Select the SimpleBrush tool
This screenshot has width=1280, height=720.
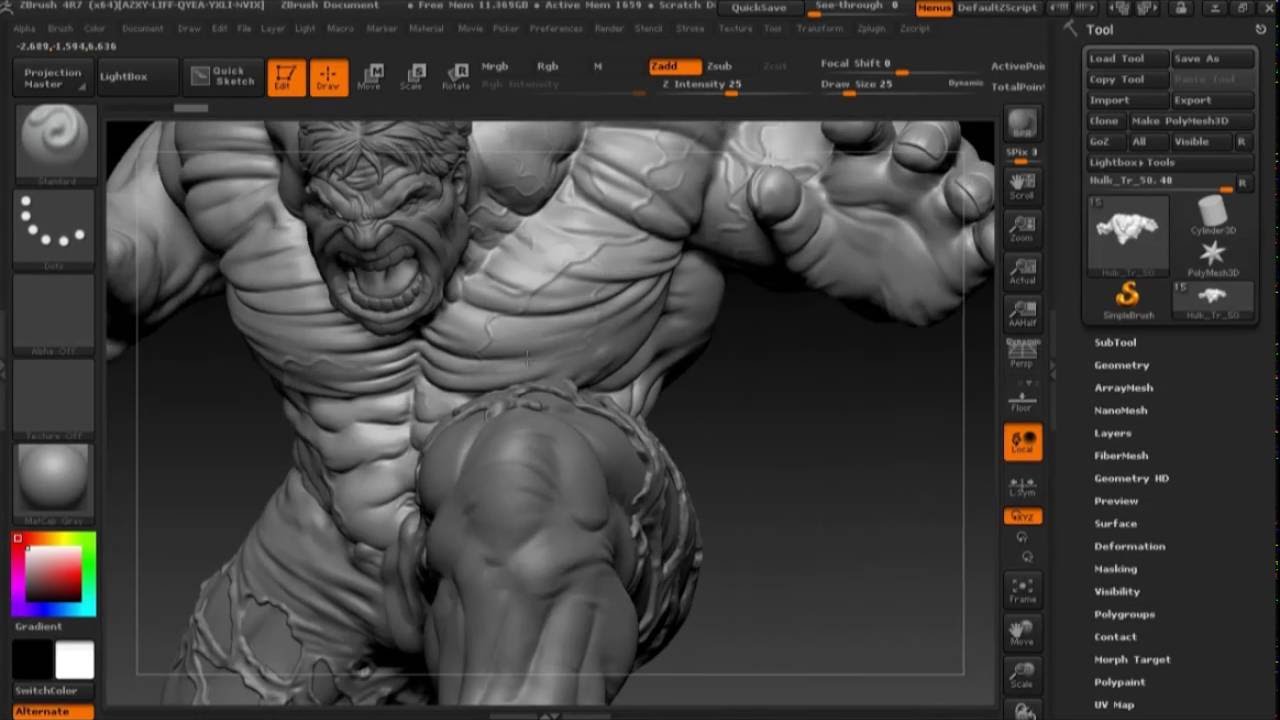pos(1128,299)
